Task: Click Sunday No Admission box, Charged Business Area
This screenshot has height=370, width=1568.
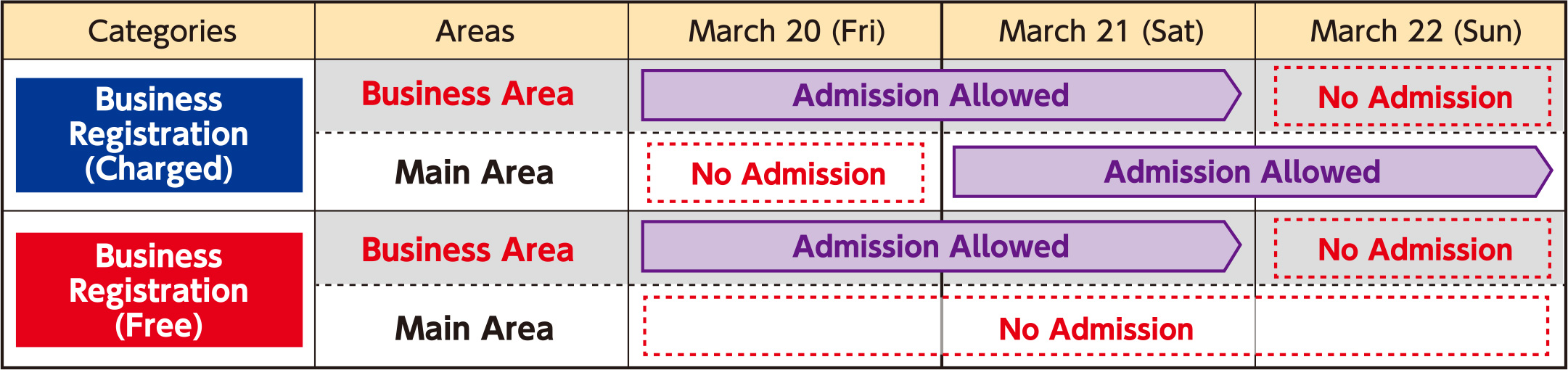Action: pos(1413,97)
